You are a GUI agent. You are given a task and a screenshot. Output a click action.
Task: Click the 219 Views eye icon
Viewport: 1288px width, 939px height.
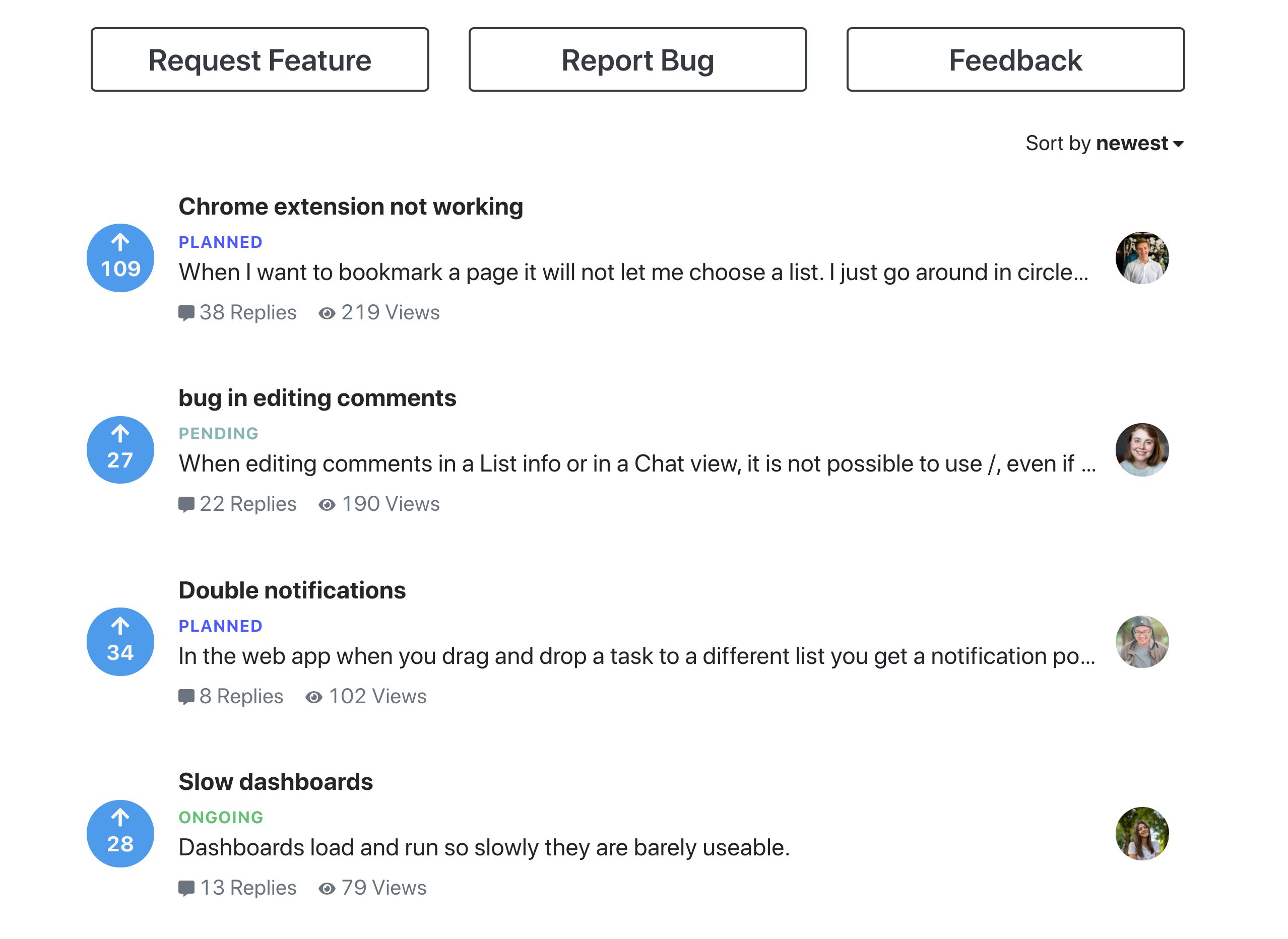tap(327, 313)
